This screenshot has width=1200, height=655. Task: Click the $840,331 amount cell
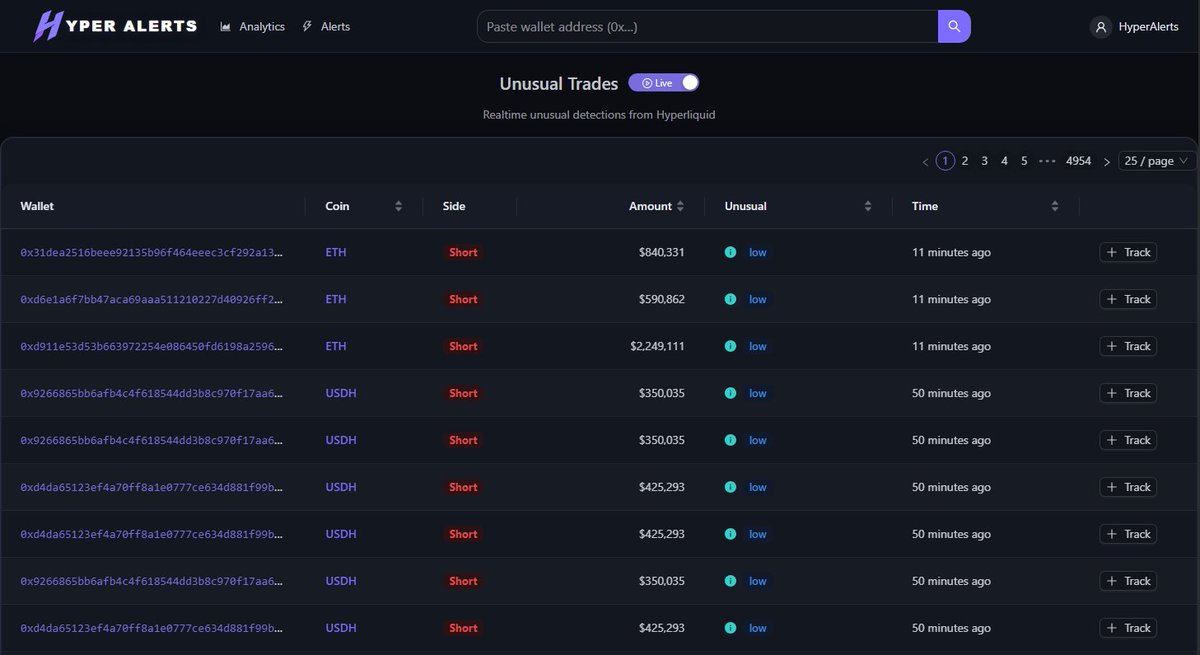tap(662, 252)
